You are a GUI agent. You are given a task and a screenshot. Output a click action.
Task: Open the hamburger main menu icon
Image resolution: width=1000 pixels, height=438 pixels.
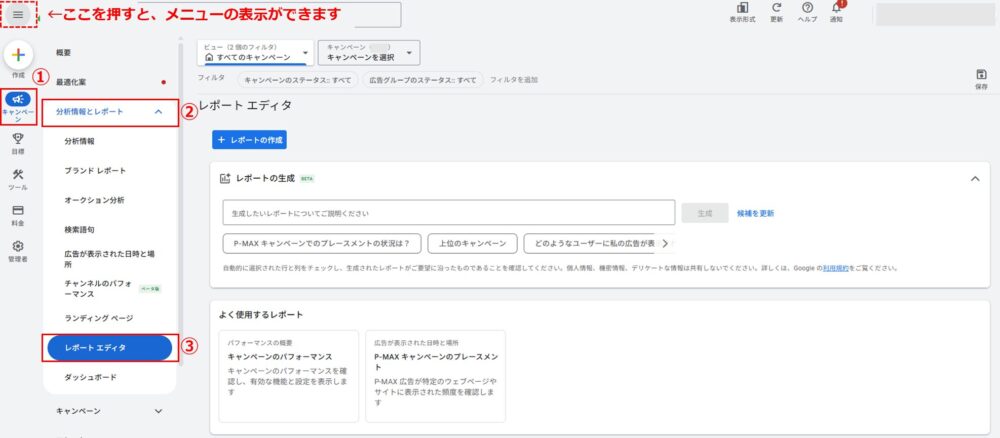18,14
